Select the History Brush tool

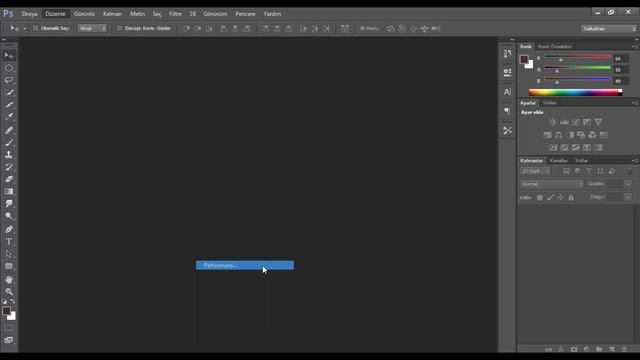click(x=9, y=167)
